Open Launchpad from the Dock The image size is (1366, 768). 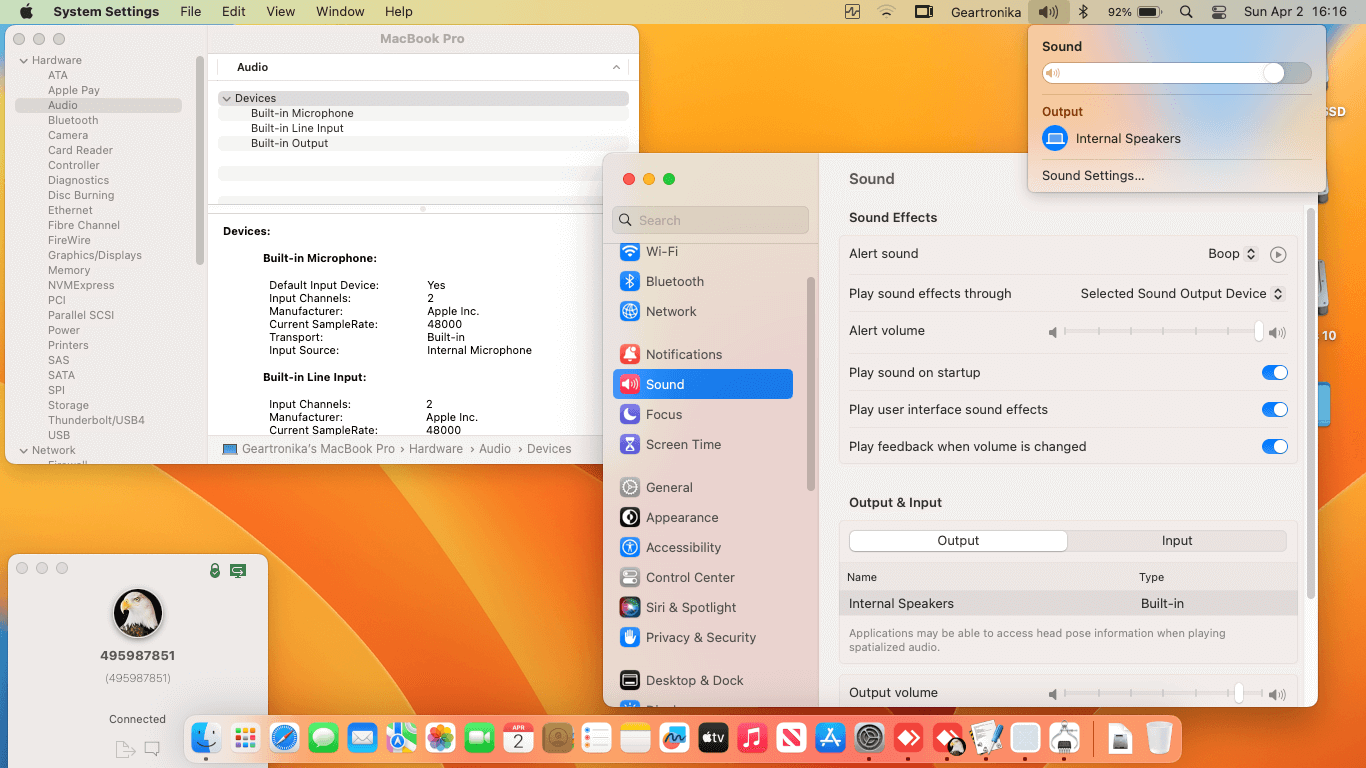click(x=245, y=739)
